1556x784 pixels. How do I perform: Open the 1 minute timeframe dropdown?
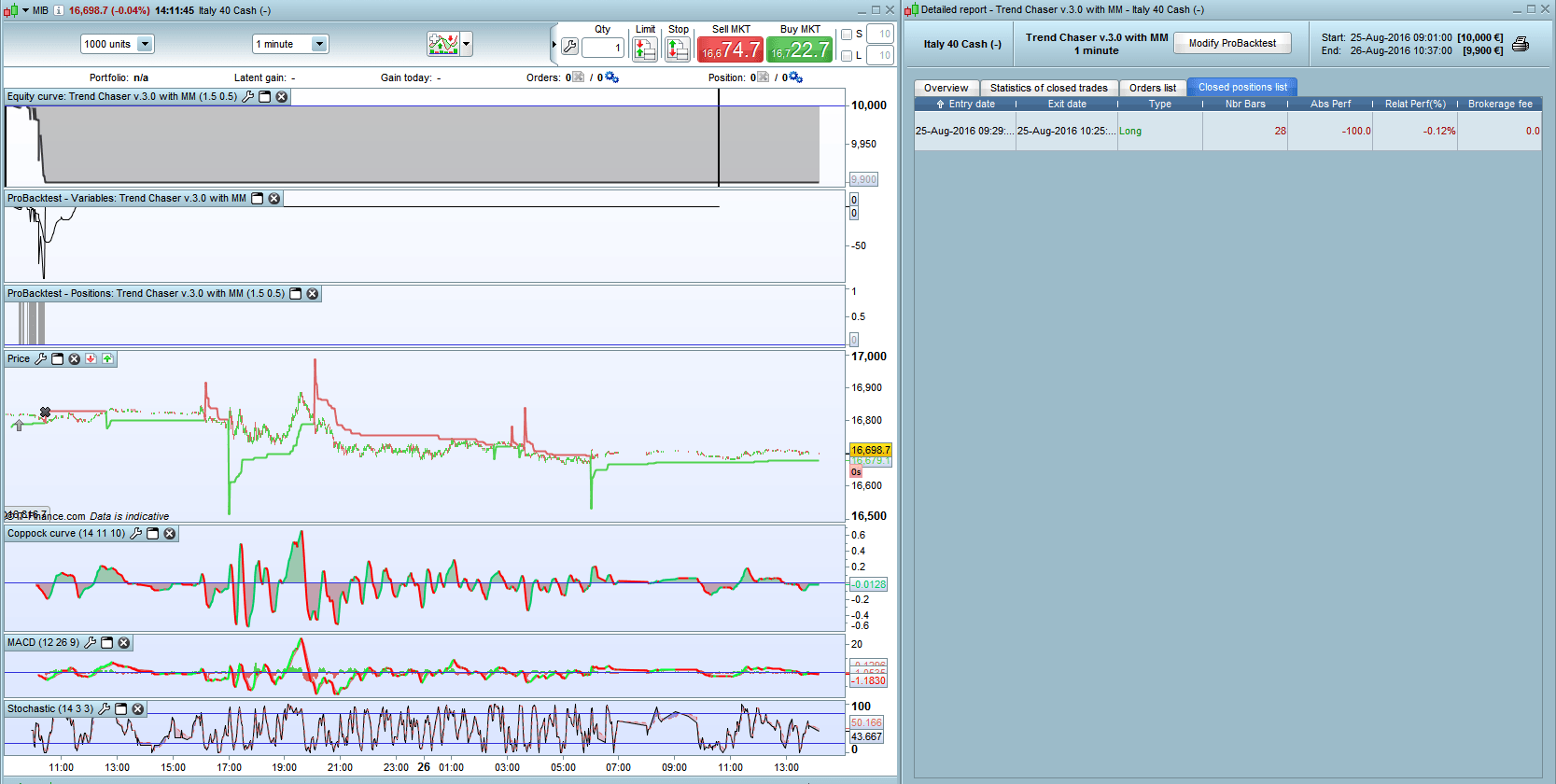(319, 44)
